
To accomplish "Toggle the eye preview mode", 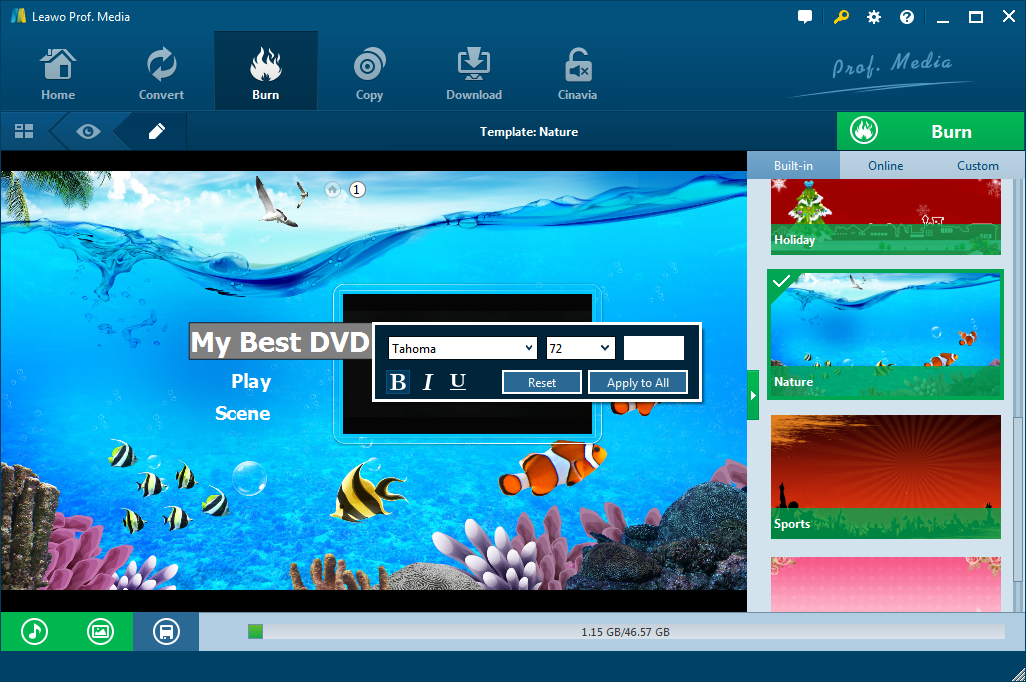I will click(88, 131).
